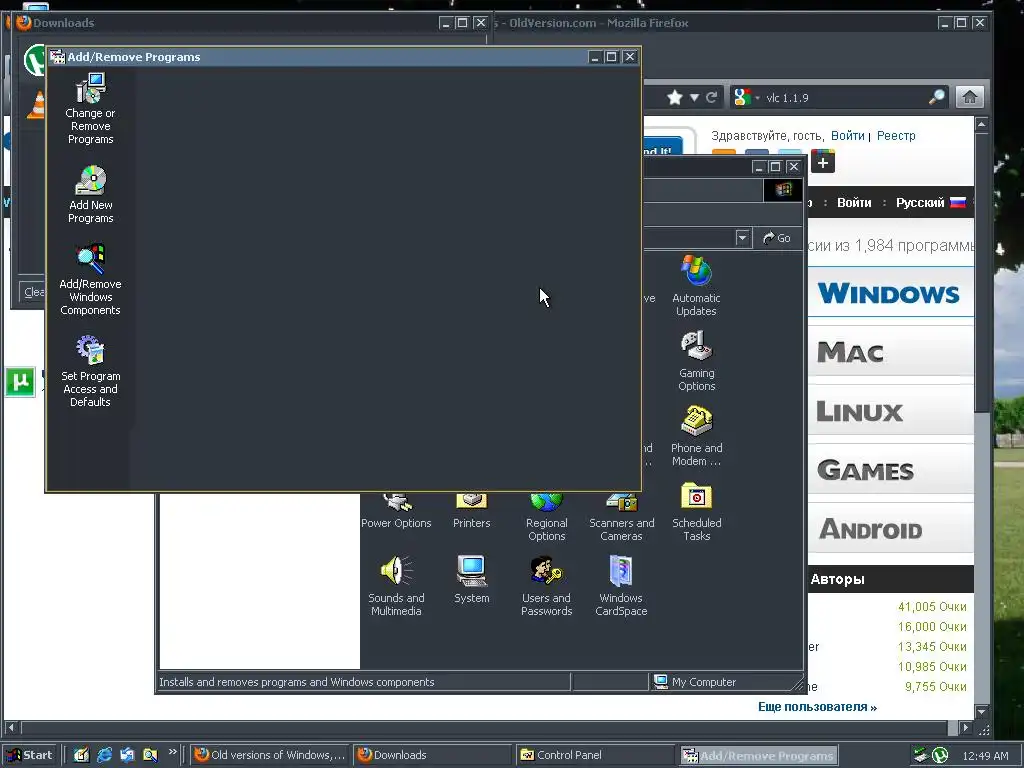Click Firefox horizontal scrollbar left arrow

[10, 727]
